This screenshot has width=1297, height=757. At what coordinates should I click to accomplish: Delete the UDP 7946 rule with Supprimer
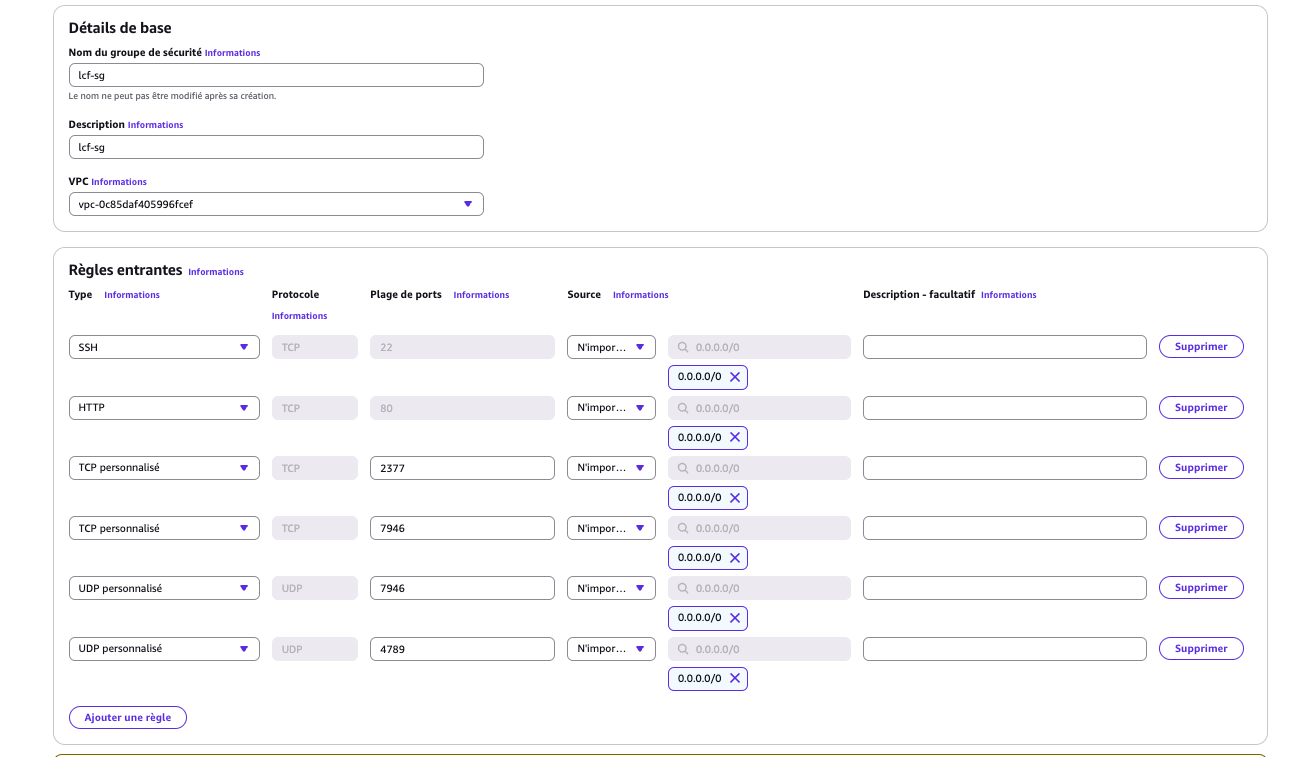coord(1201,588)
